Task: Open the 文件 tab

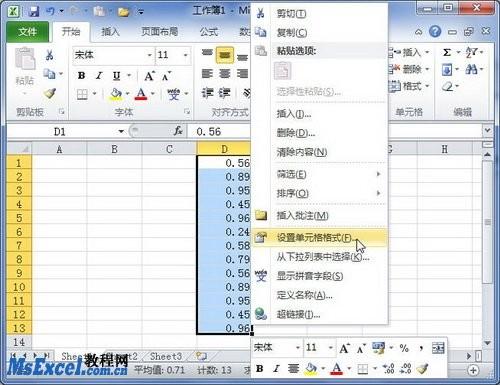Action: point(28,32)
